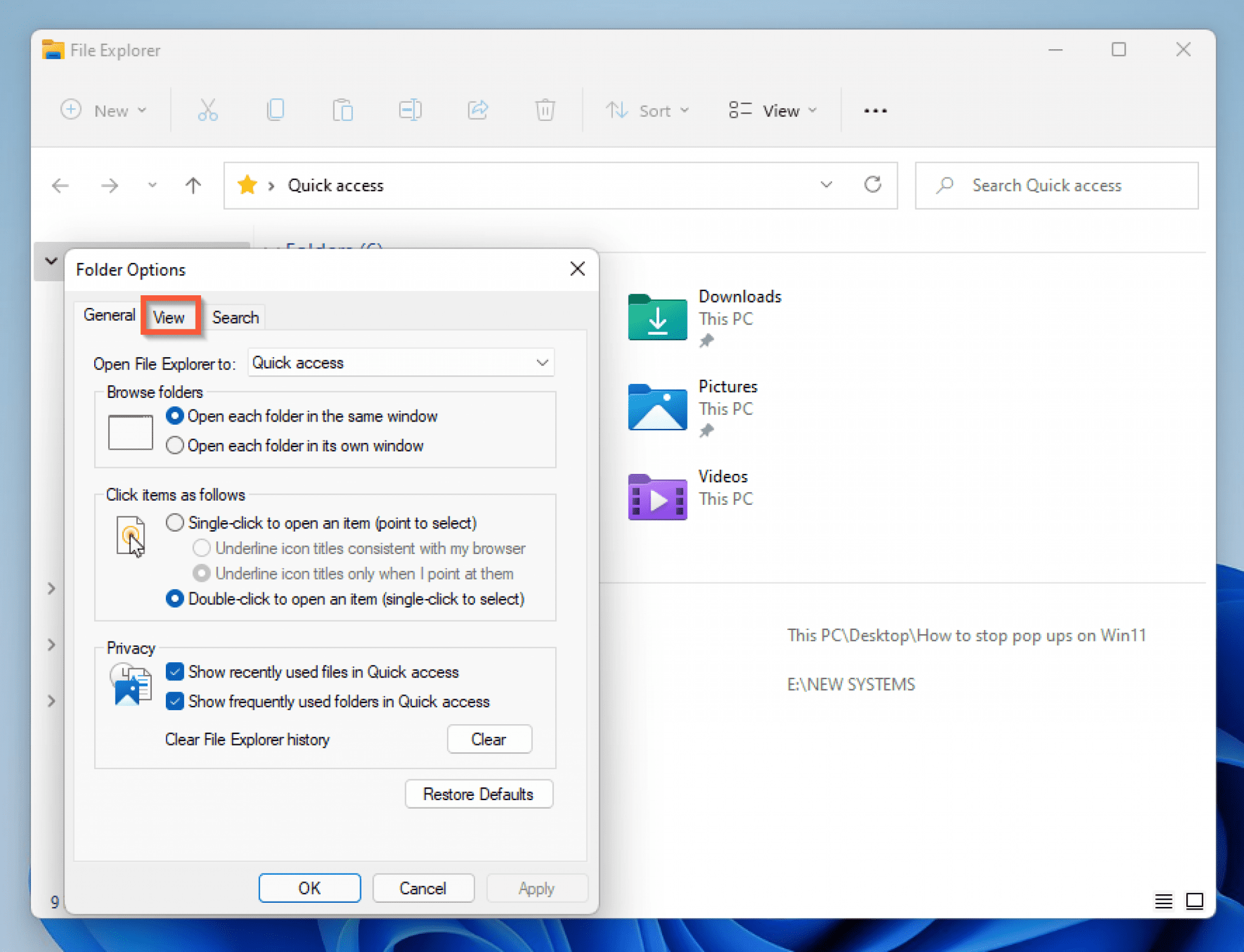Minimize the File Explorer window
1244x952 pixels.
1056,49
